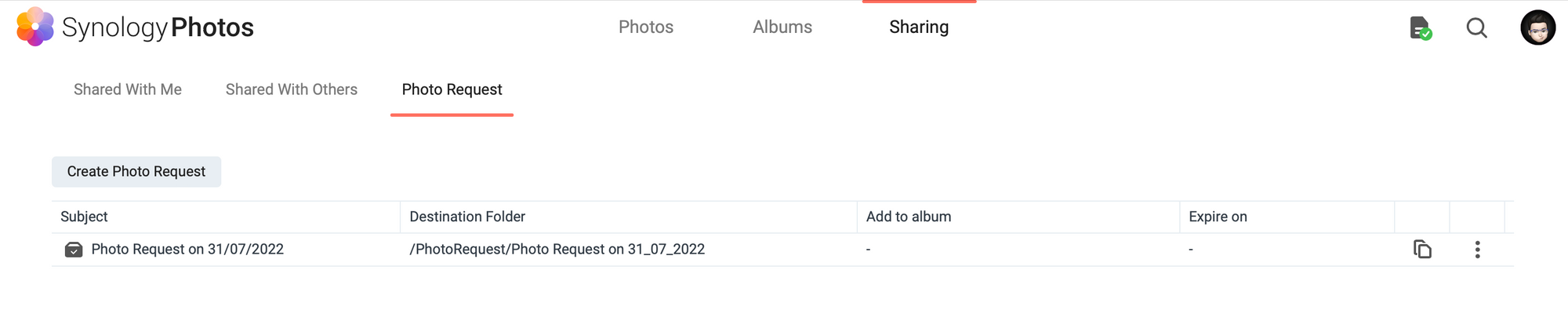Viewport: 1568px width, 336px height.
Task: Open the three-dot more options menu
Action: pyautogui.click(x=1477, y=250)
